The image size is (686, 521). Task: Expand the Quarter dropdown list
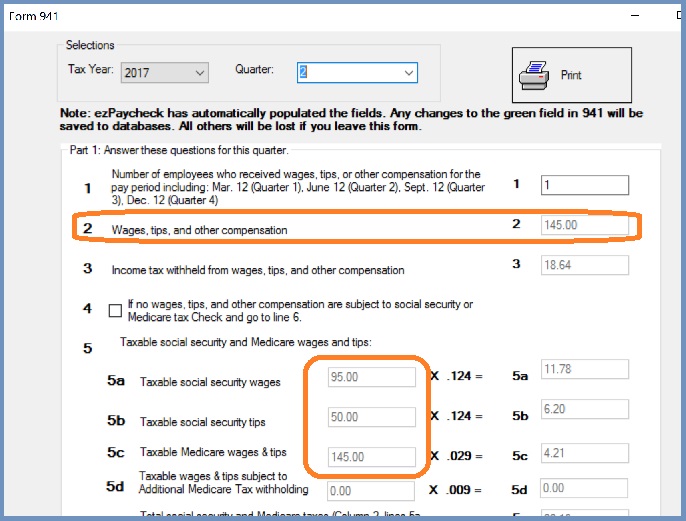coord(407,73)
